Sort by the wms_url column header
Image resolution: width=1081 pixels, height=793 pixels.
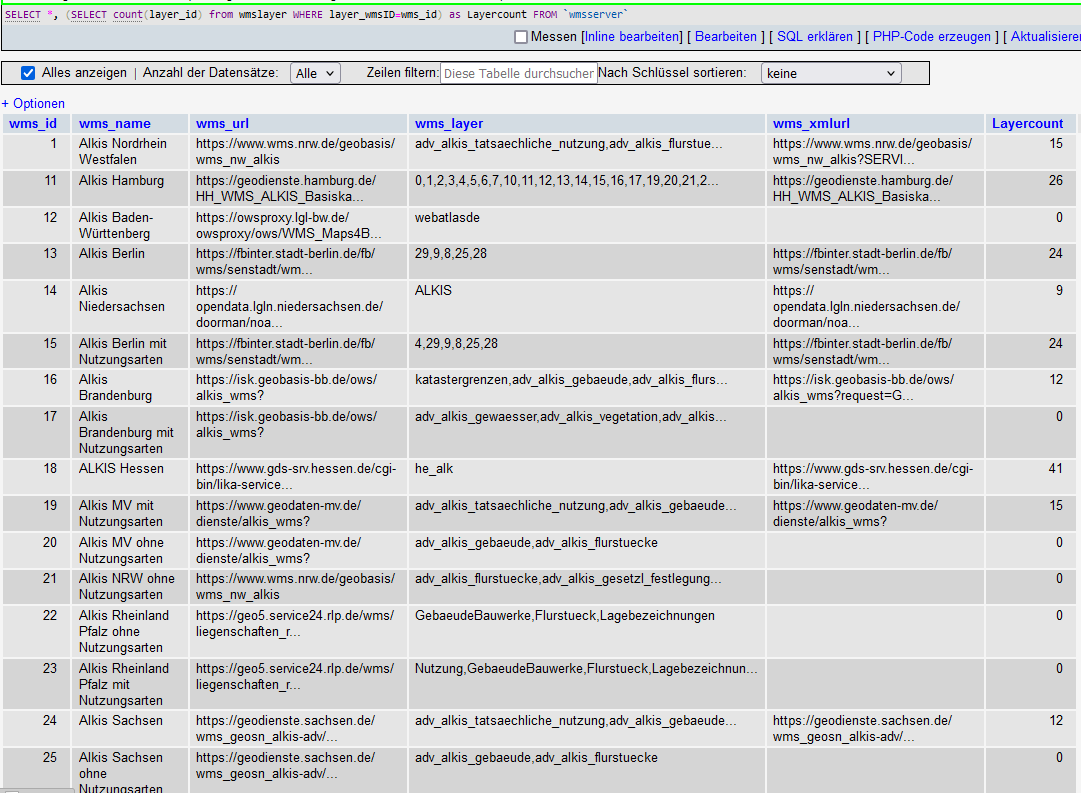[x=223, y=124]
